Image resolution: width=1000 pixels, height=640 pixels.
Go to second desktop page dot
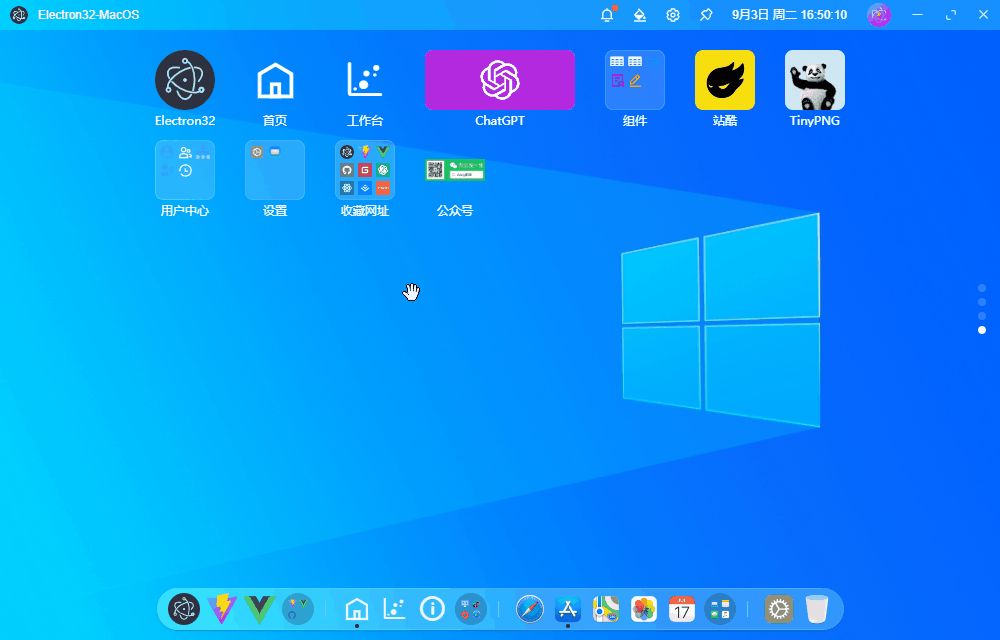coord(982,302)
